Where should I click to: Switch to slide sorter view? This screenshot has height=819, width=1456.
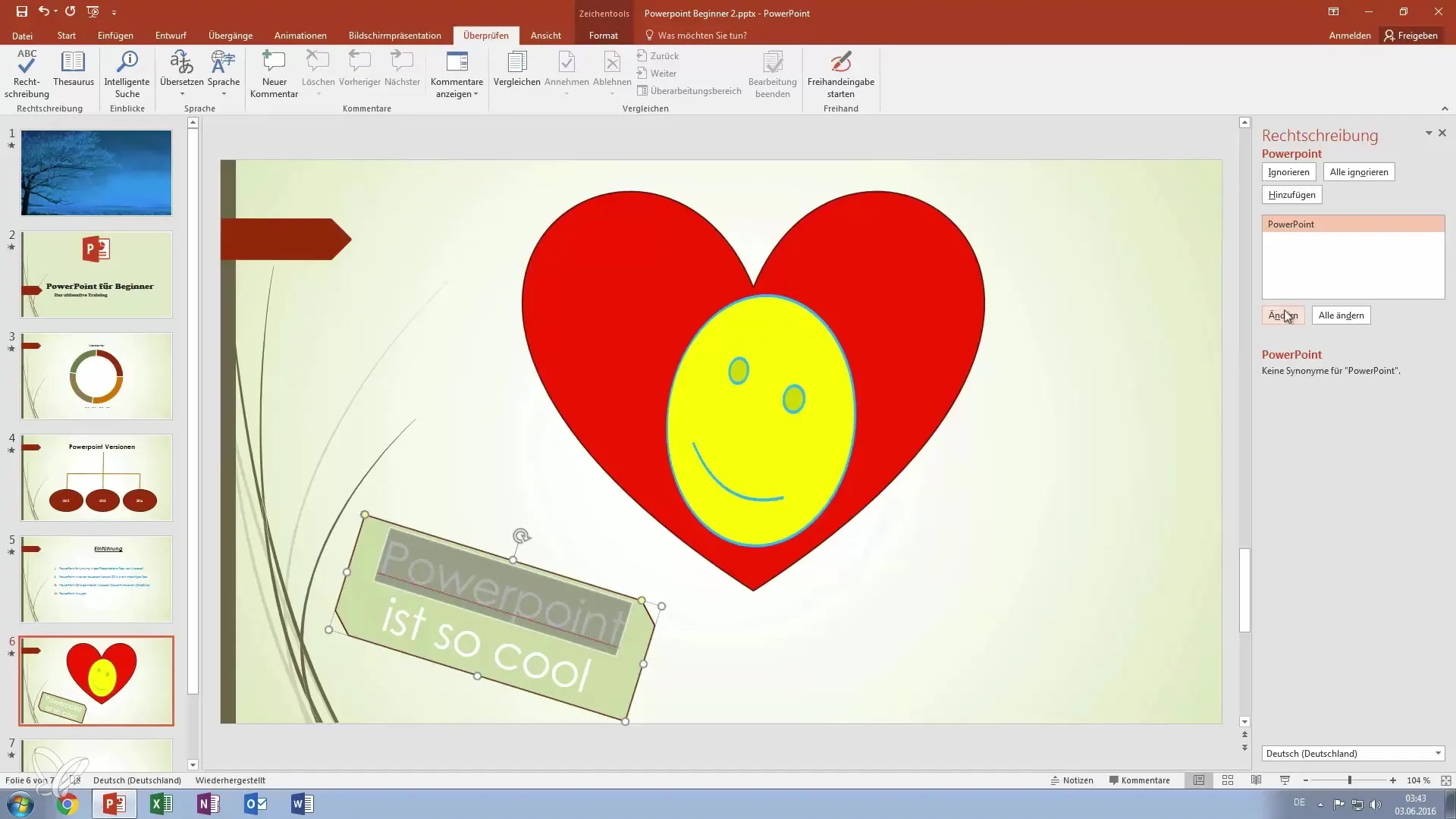[x=1228, y=780]
